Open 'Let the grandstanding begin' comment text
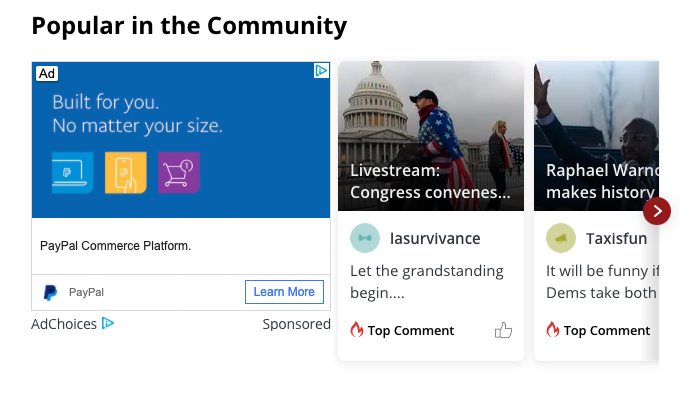Image resolution: width=693 pixels, height=399 pixels. tap(427, 282)
